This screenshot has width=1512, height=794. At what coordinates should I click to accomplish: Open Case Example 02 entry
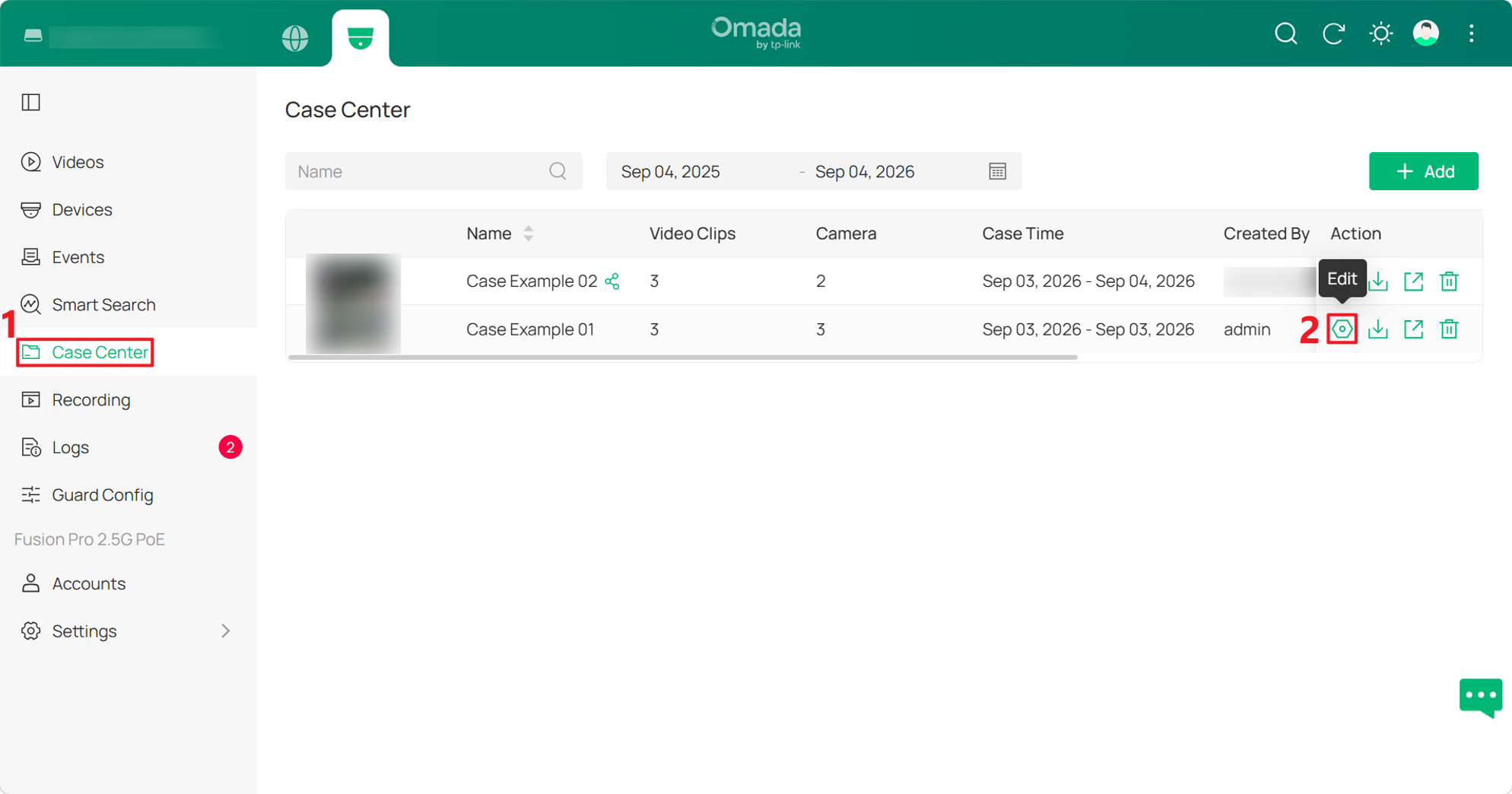pyautogui.click(x=532, y=281)
